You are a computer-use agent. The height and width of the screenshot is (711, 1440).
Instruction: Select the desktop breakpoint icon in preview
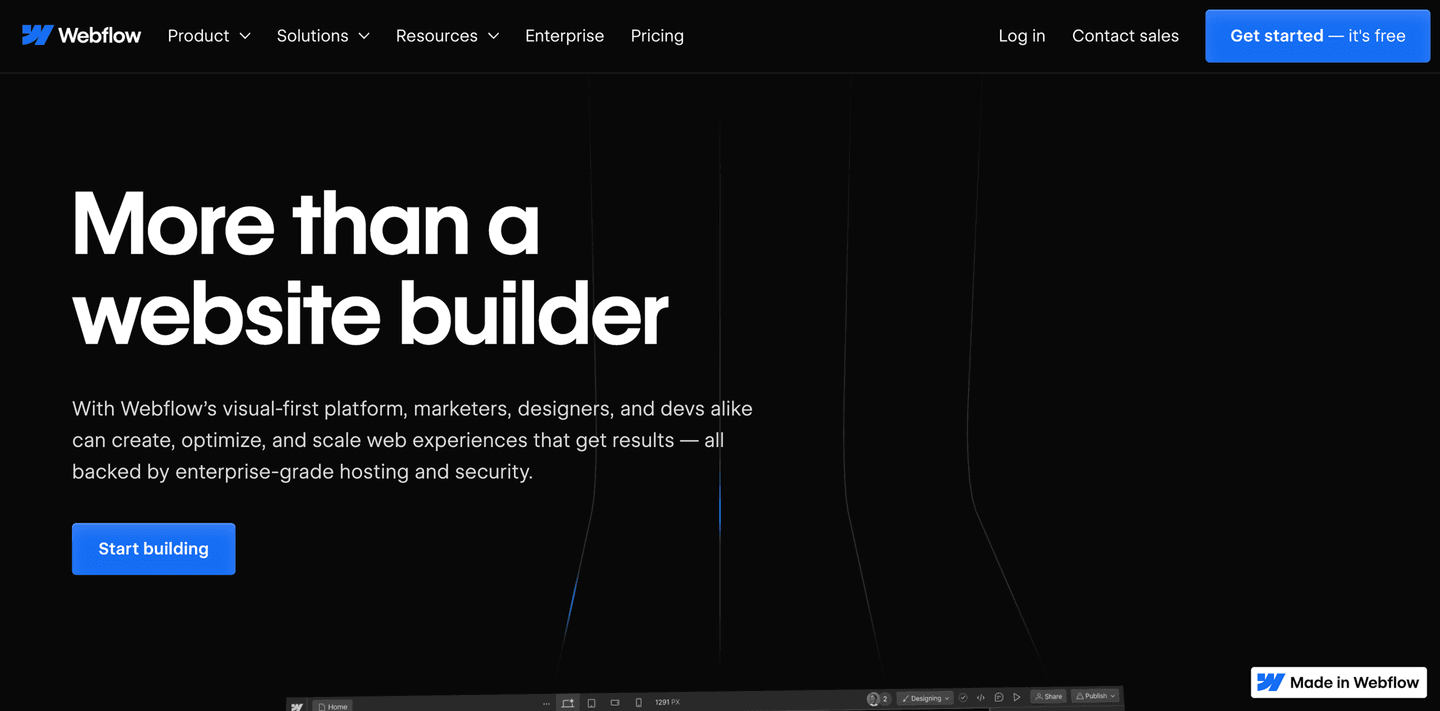click(567, 703)
